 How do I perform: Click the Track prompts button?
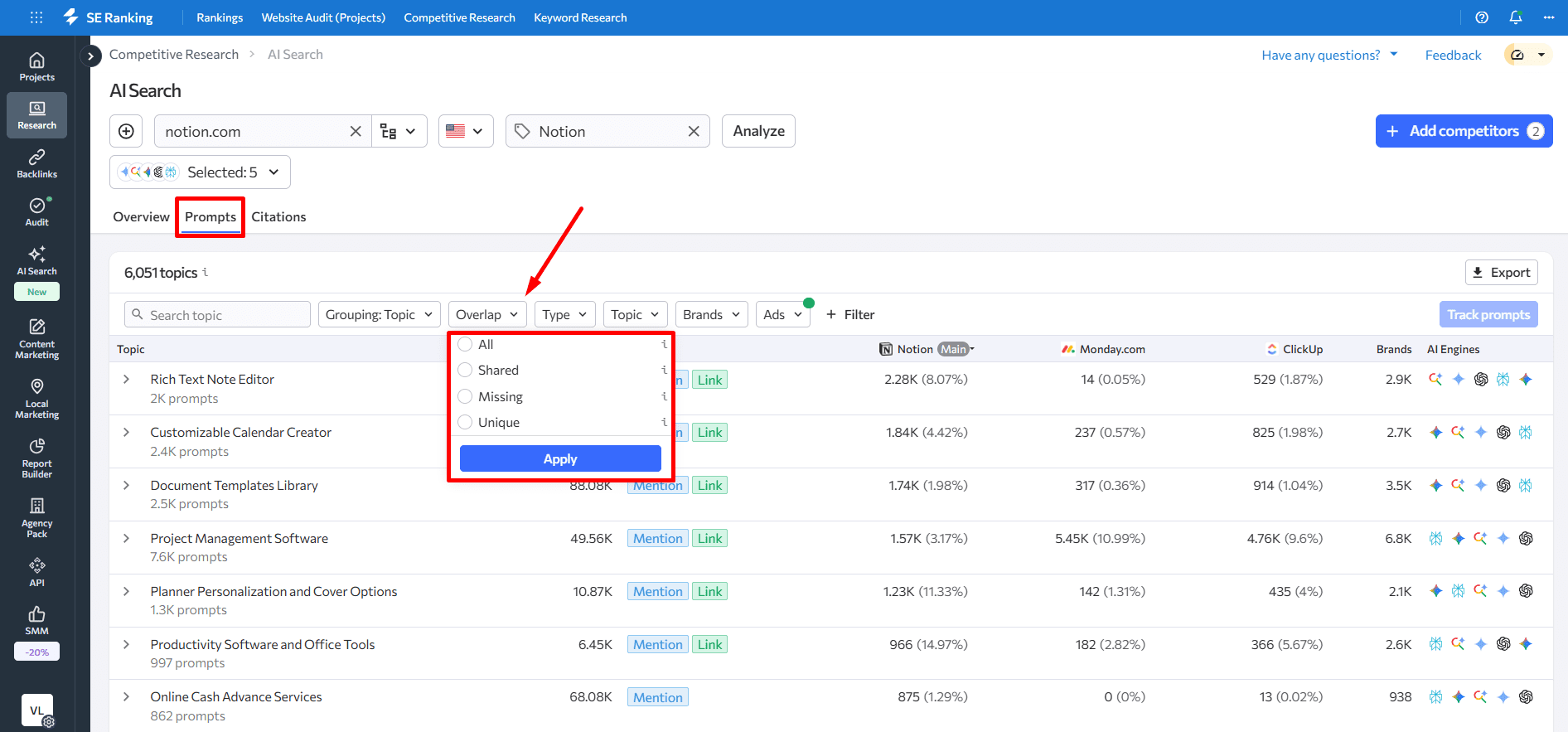click(x=1488, y=314)
